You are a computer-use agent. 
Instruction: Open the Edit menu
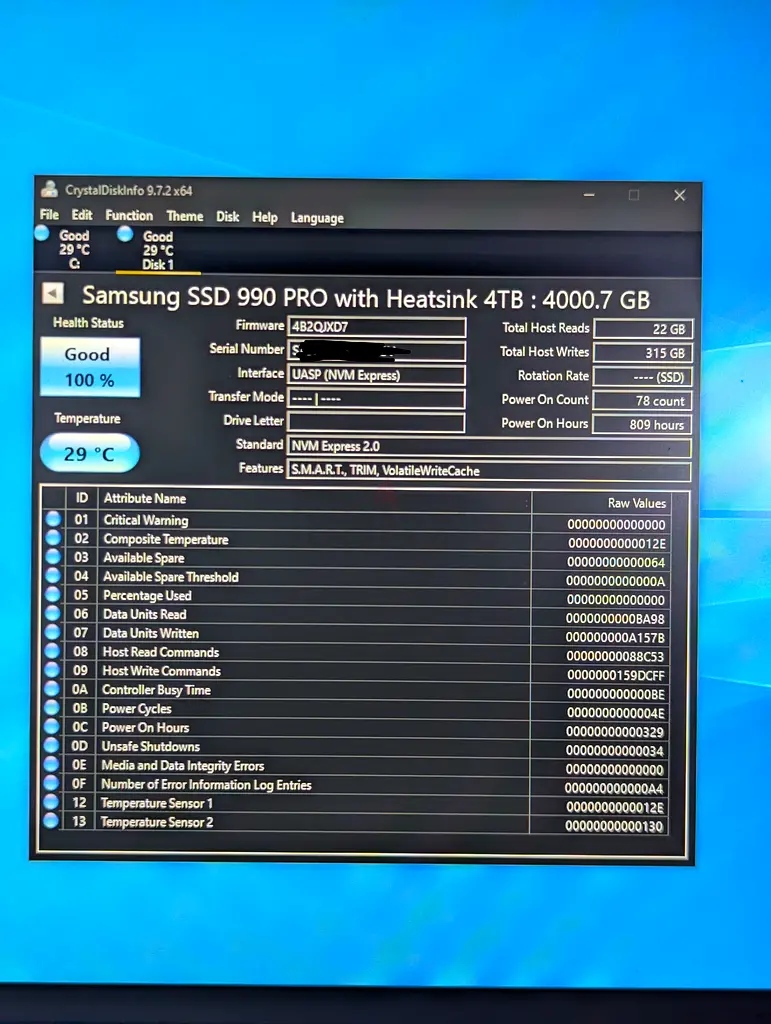click(82, 215)
